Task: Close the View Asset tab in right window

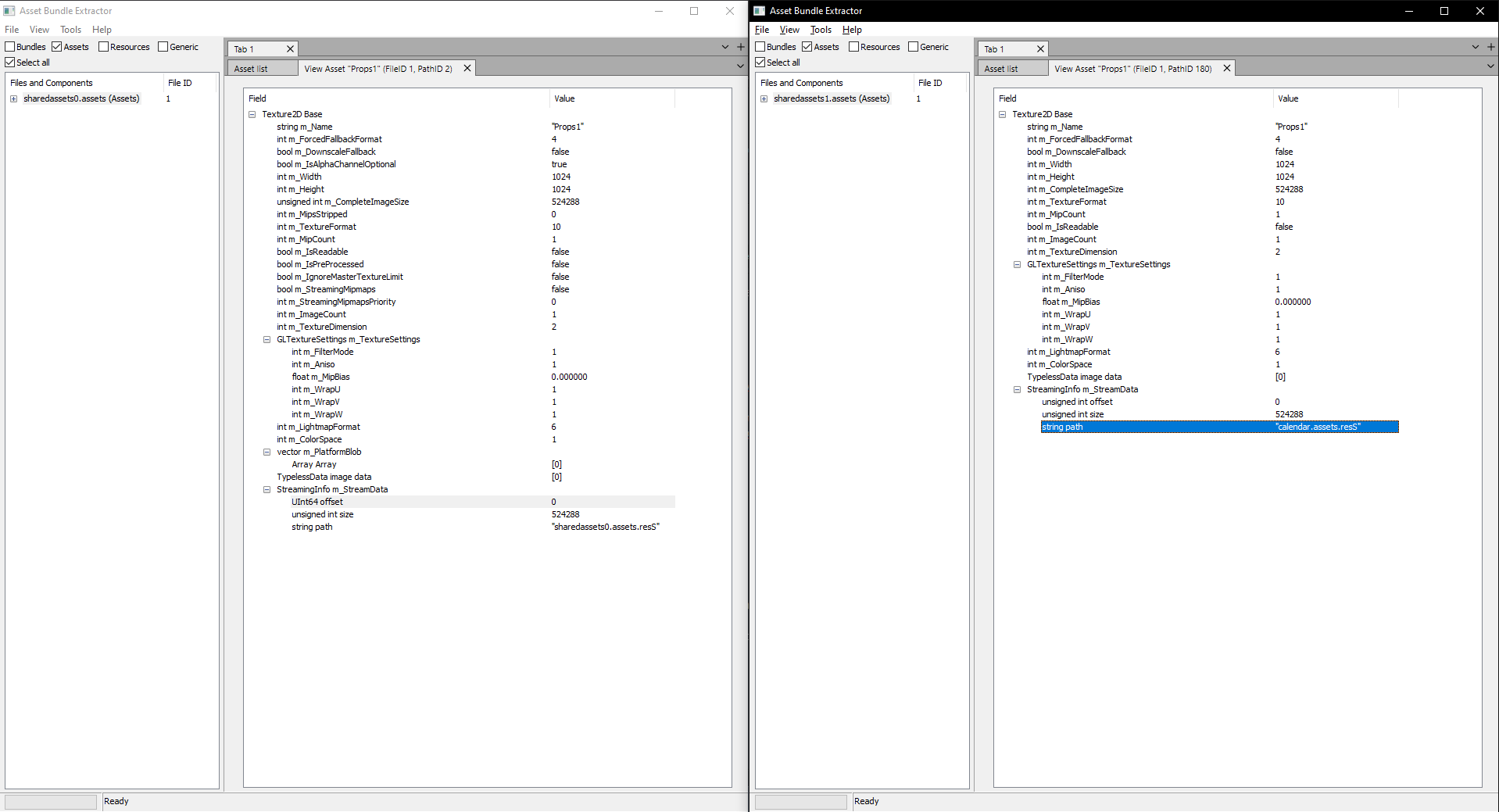Action: [x=1227, y=68]
